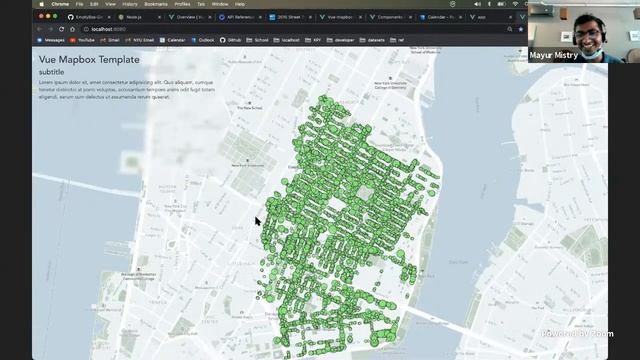640x360 pixels.
Task: Click Mayur Mistry's video thumbnail
Action: (x=584, y=31)
